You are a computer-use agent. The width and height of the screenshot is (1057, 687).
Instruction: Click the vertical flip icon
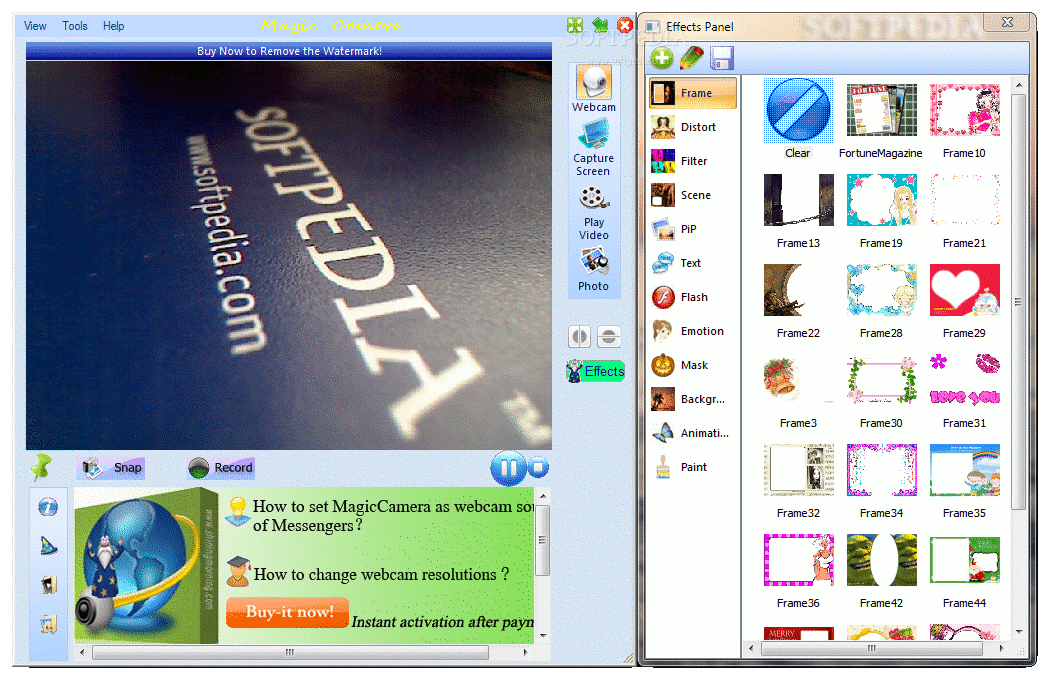609,336
